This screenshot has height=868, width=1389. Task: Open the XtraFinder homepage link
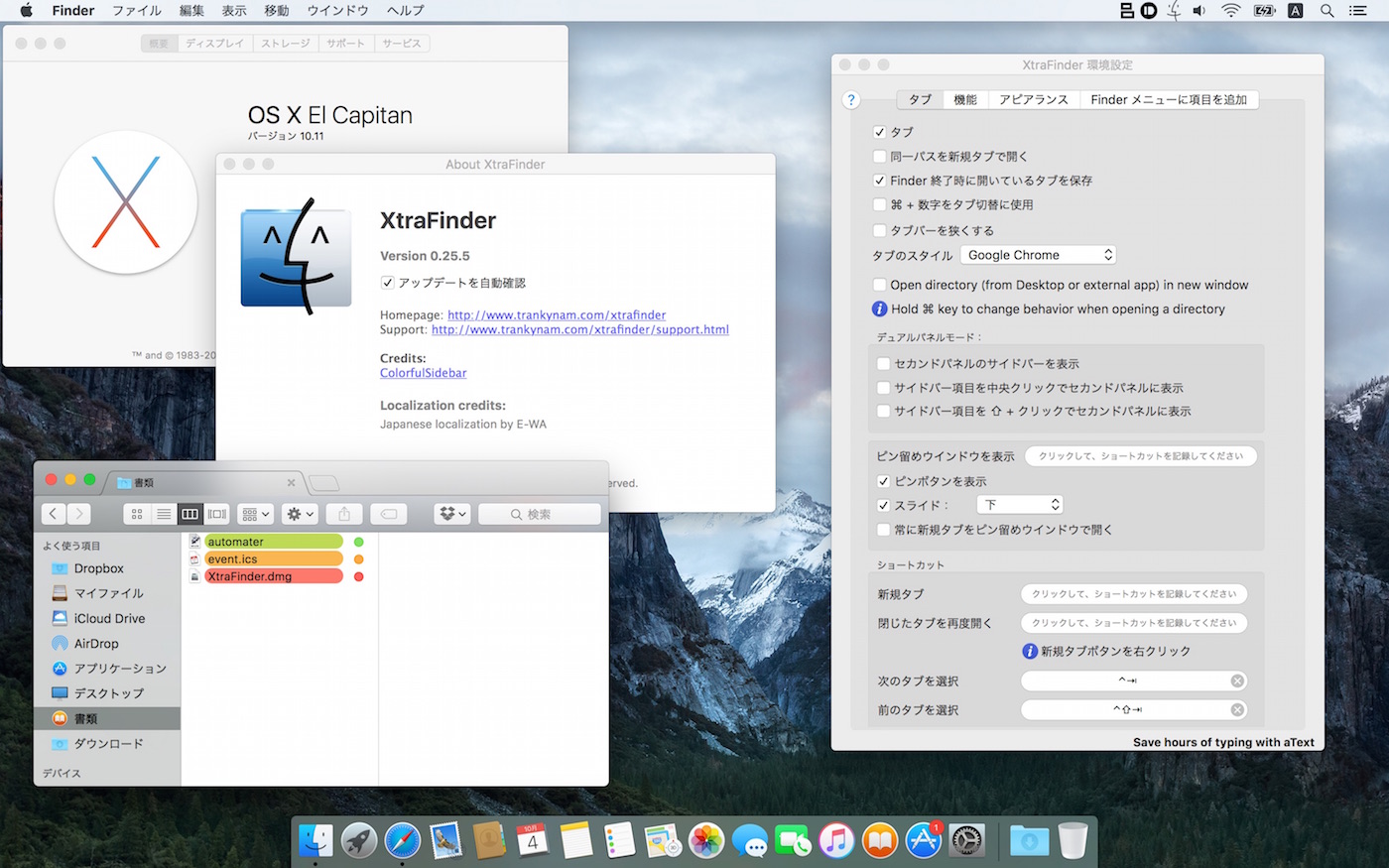click(557, 315)
